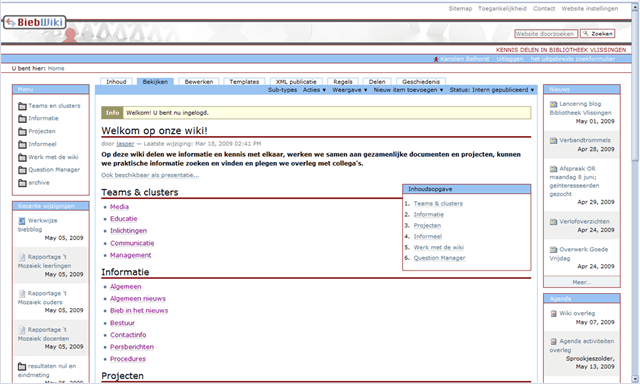
Task: Click the Rapportage 't Mozaiek leerlingen file icon
Action: coord(22,257)
